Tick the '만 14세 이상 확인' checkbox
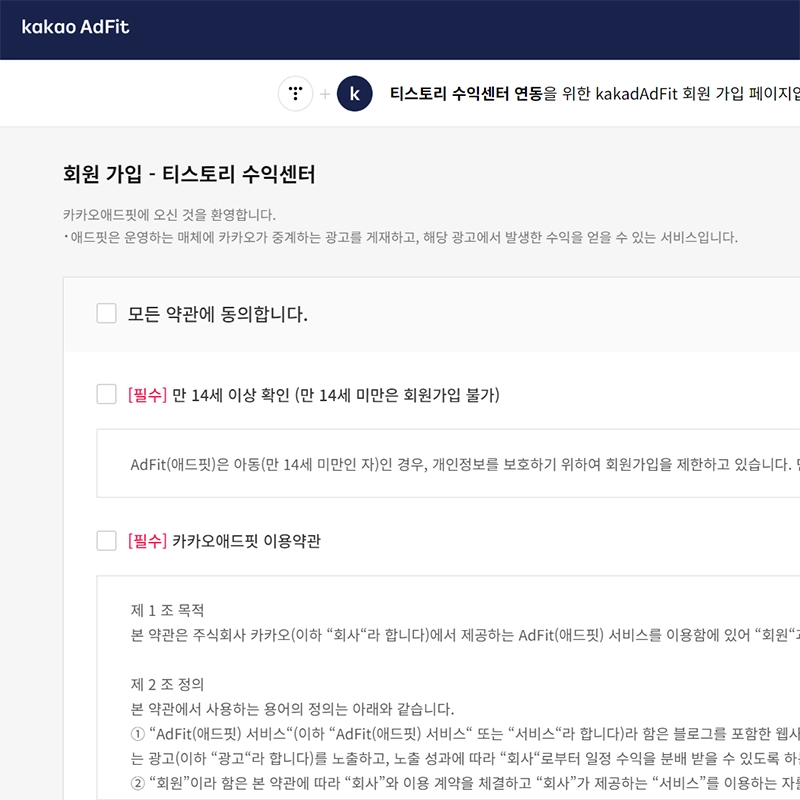 click(107, 394)
